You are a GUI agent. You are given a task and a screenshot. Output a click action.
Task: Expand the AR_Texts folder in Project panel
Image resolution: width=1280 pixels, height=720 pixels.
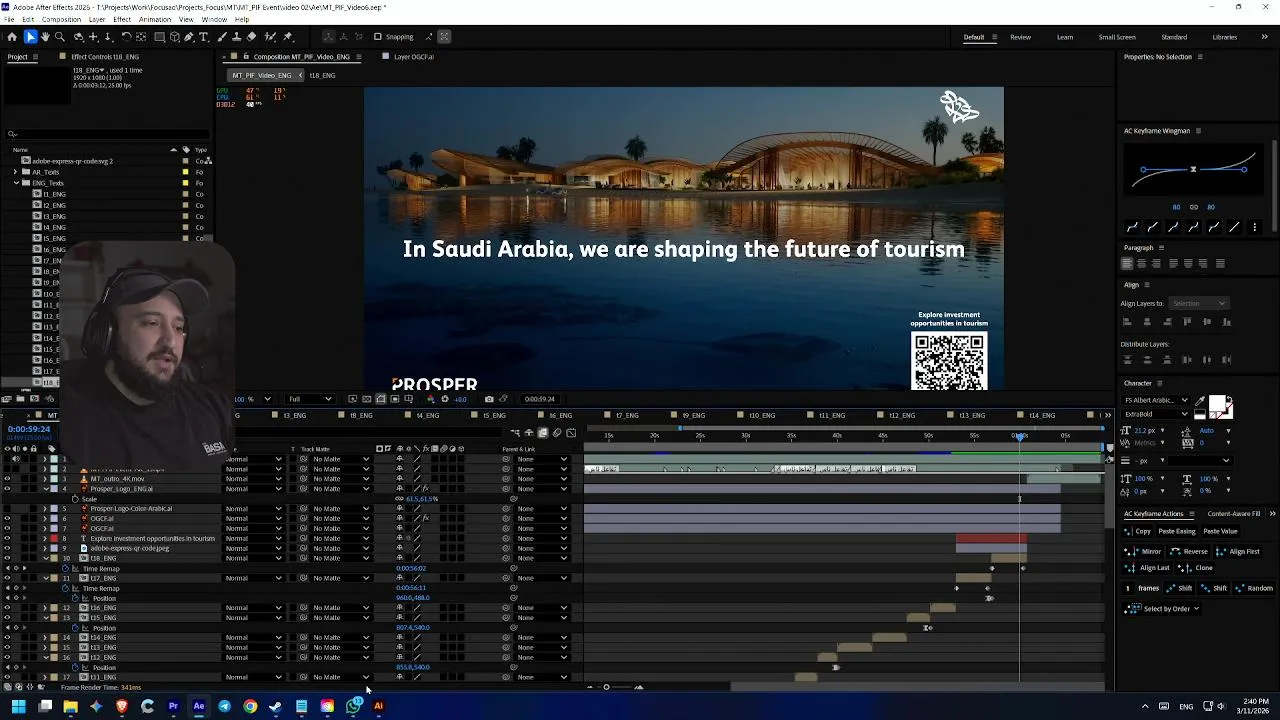(17, 172)
